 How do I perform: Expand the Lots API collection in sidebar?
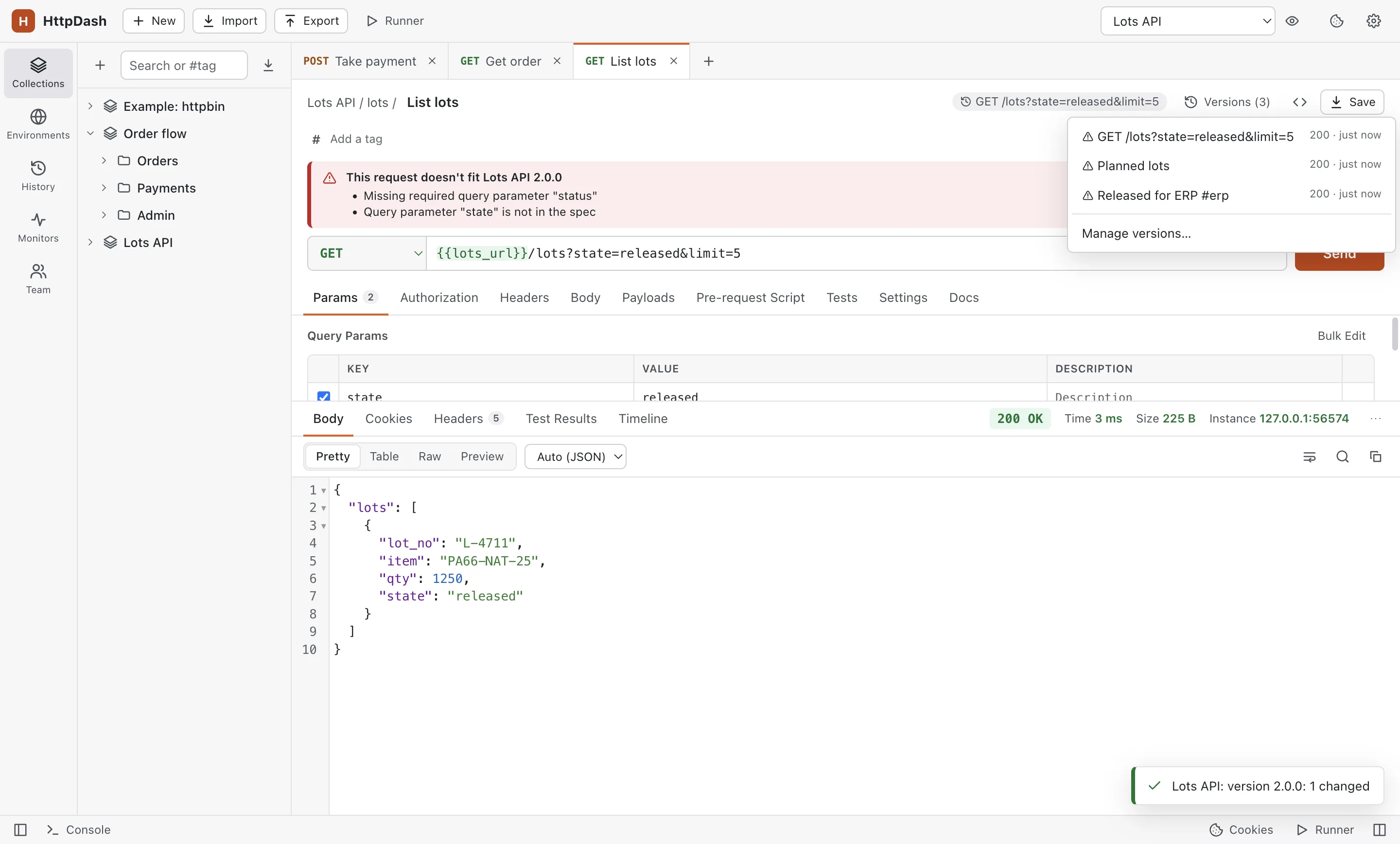click(x=90, y=243)
